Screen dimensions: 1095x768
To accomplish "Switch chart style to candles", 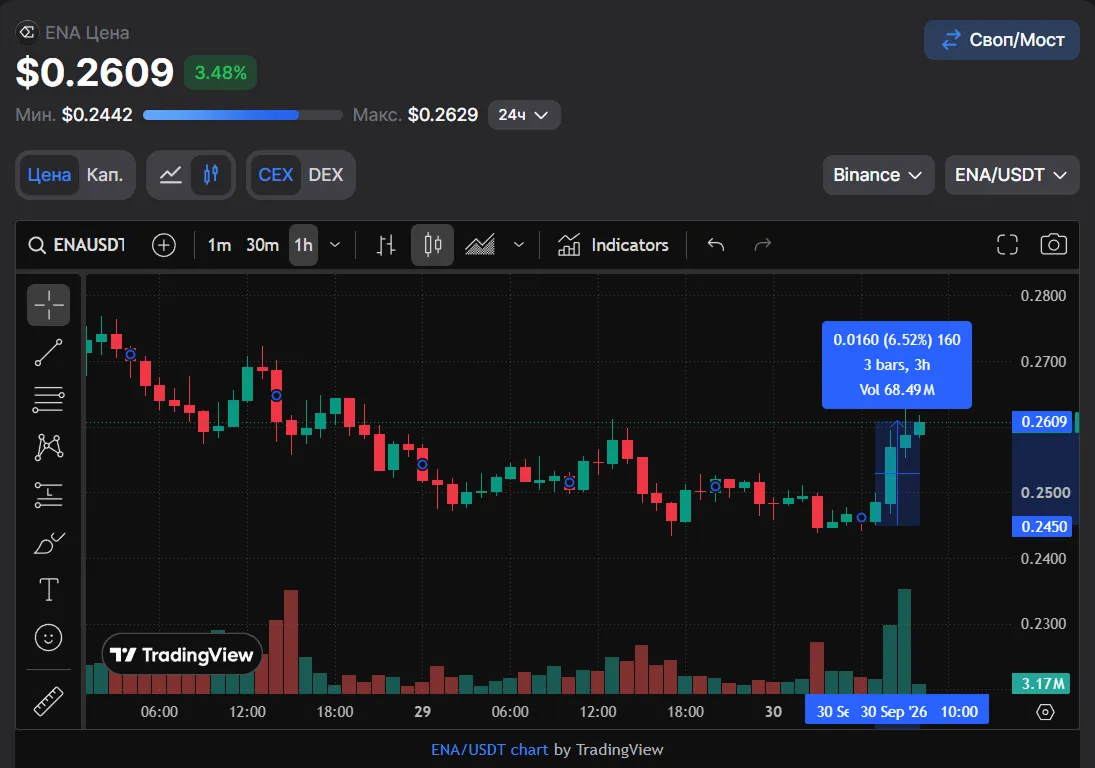I will (x=432, y=245).
